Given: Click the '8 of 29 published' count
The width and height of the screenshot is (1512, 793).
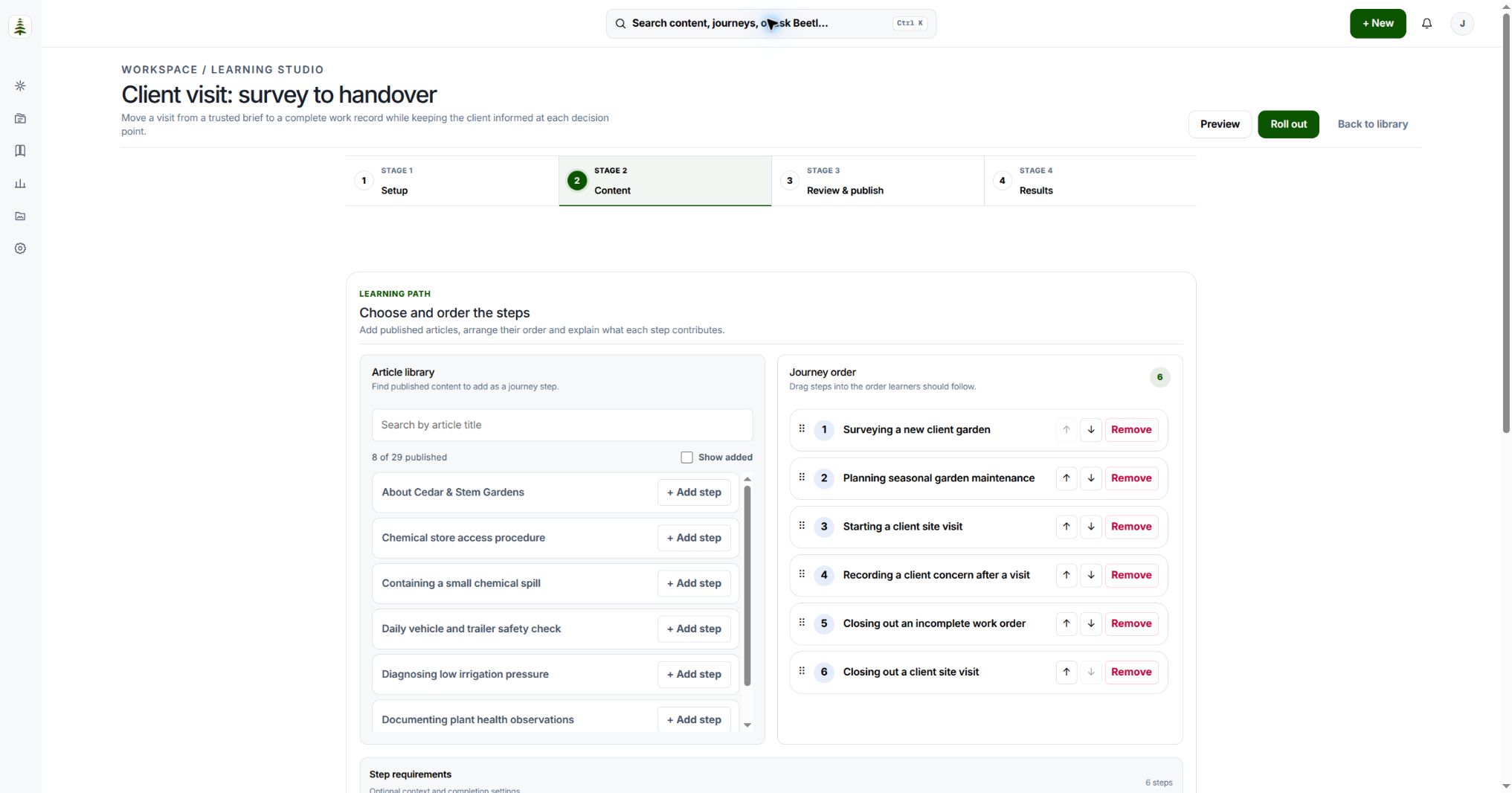Looking at the screenshot, I should [409, 457].
